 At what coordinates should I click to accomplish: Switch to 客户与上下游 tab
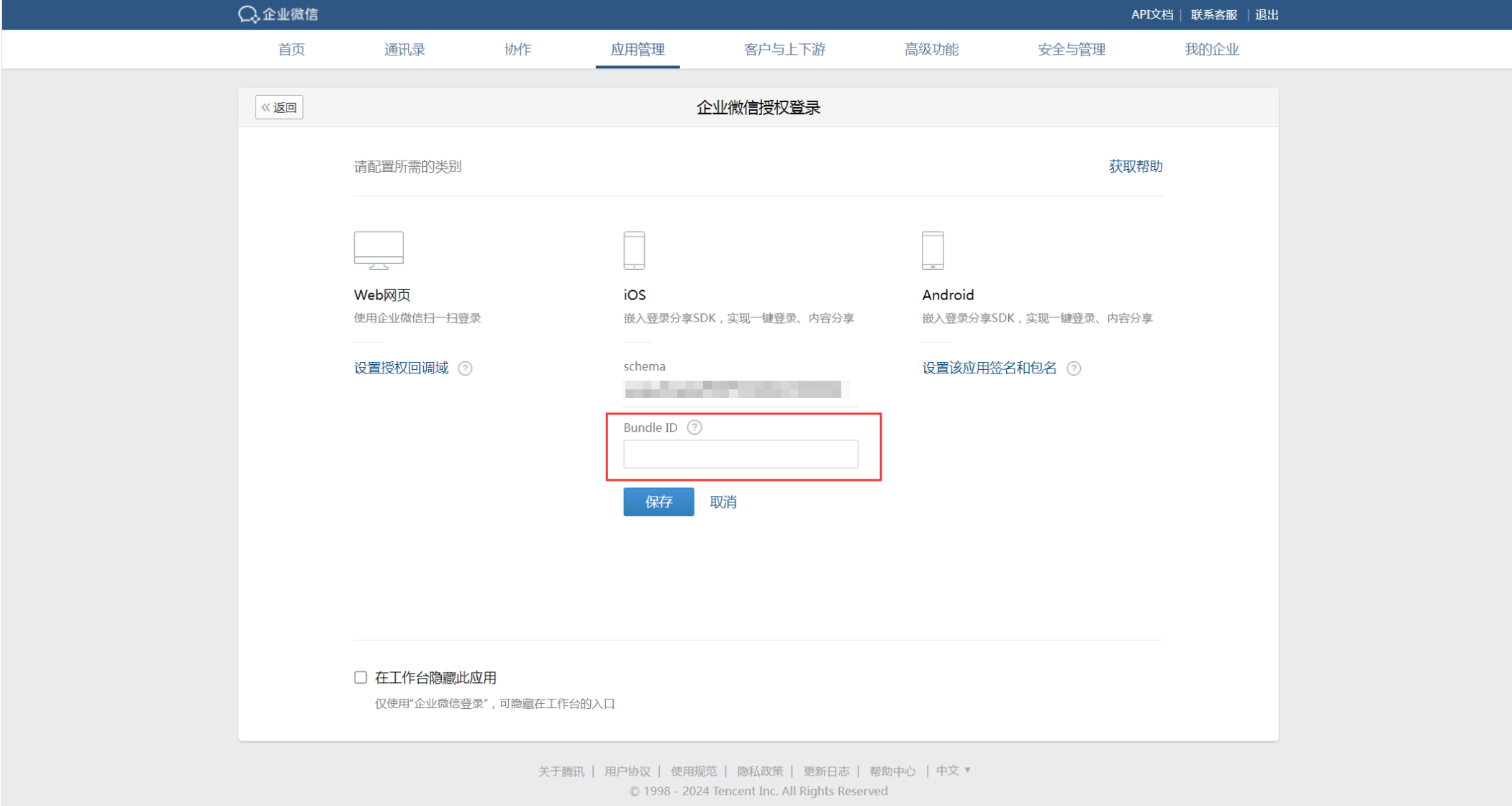[784, 50]
